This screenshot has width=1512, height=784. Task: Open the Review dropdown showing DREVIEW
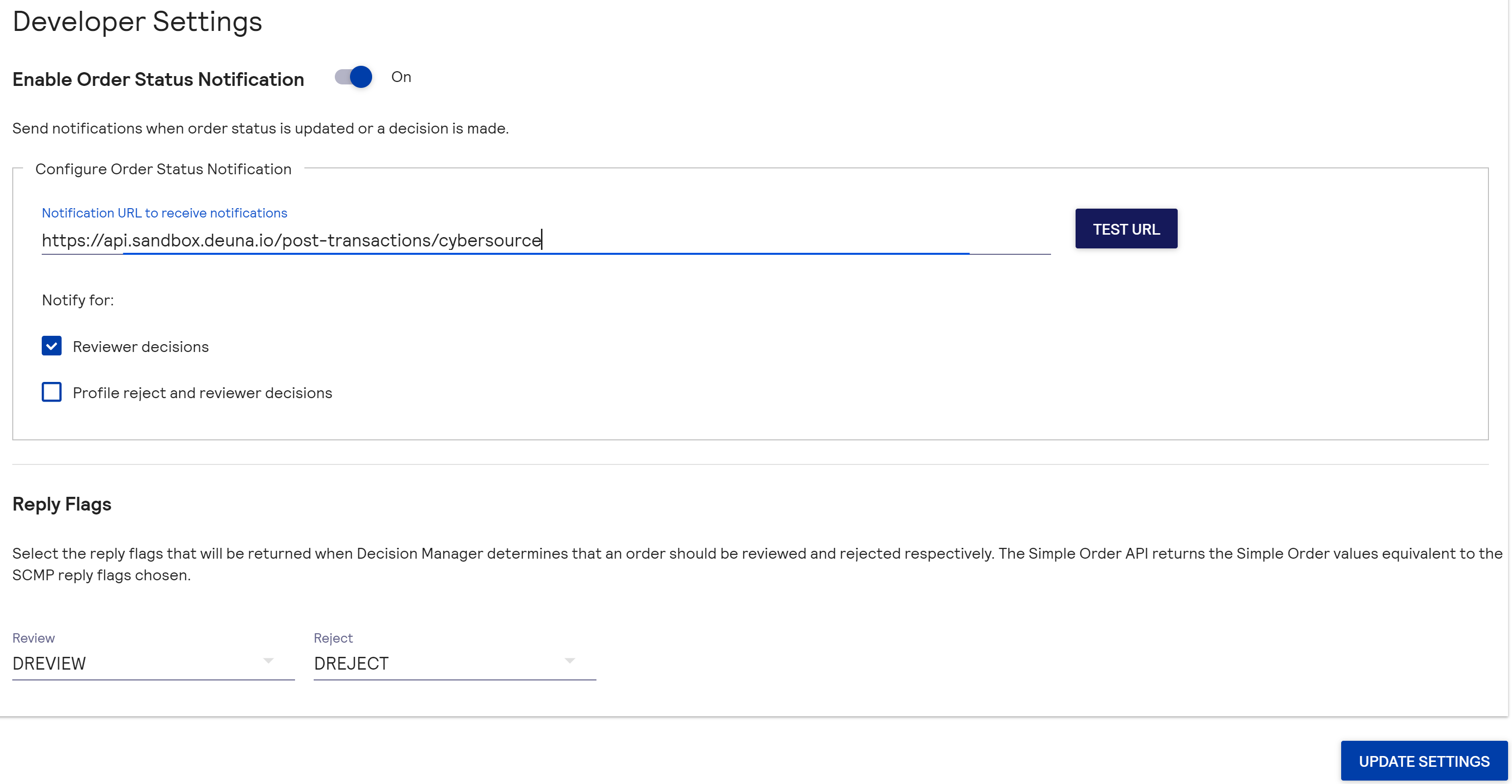(141, 663)
